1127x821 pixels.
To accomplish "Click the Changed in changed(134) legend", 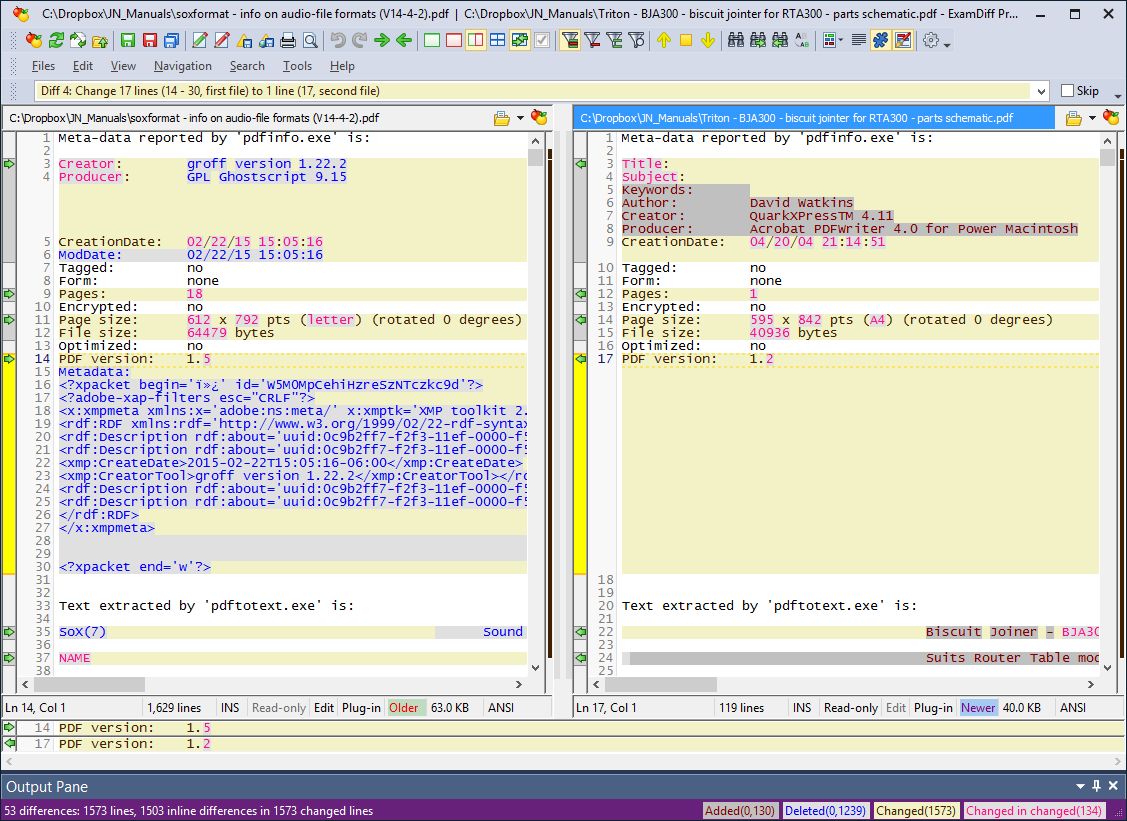I will pyautogui.click(x=1034, y=810).
